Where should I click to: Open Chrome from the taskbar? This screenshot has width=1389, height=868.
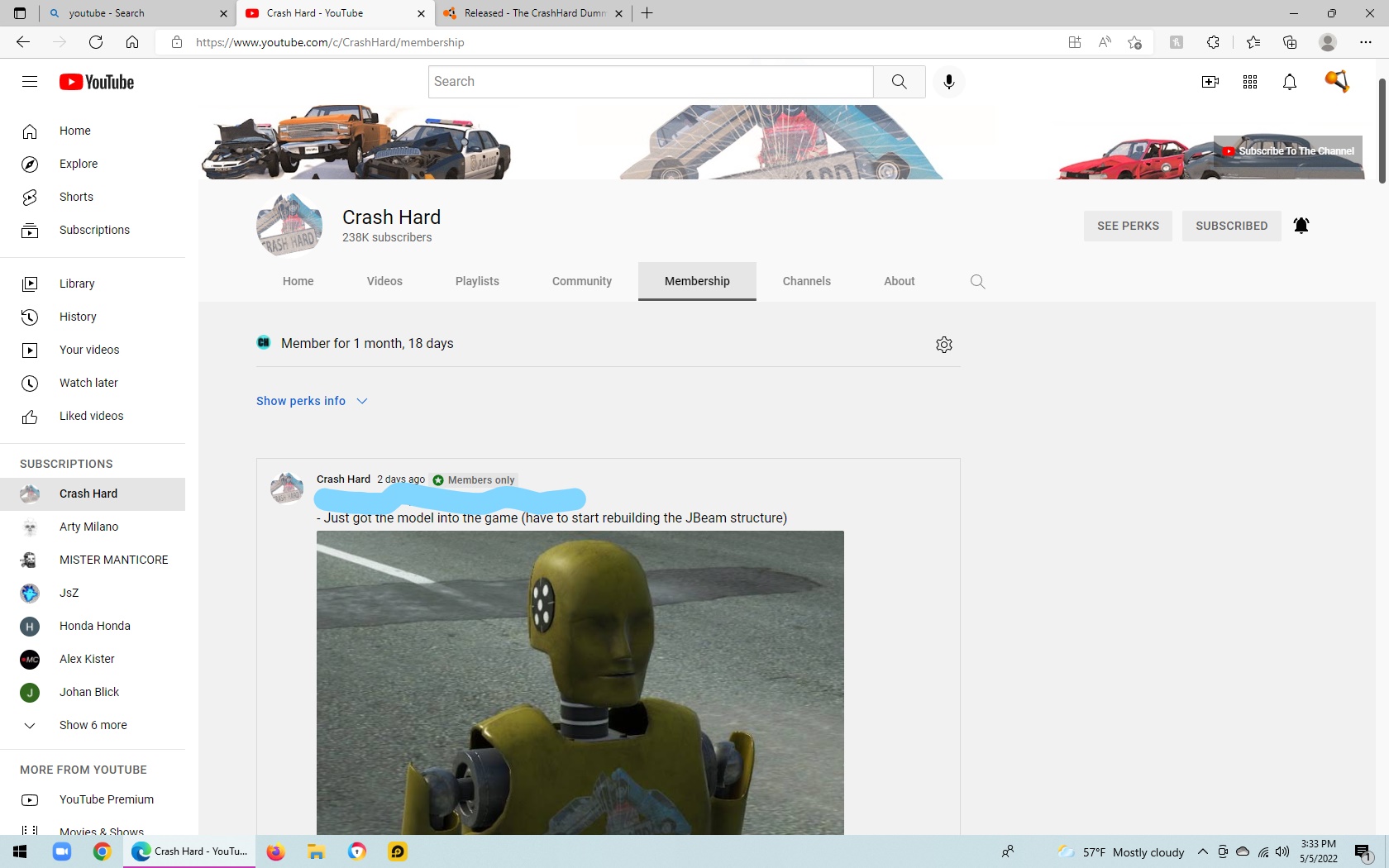pyautogui.click(x=103, y=851)
